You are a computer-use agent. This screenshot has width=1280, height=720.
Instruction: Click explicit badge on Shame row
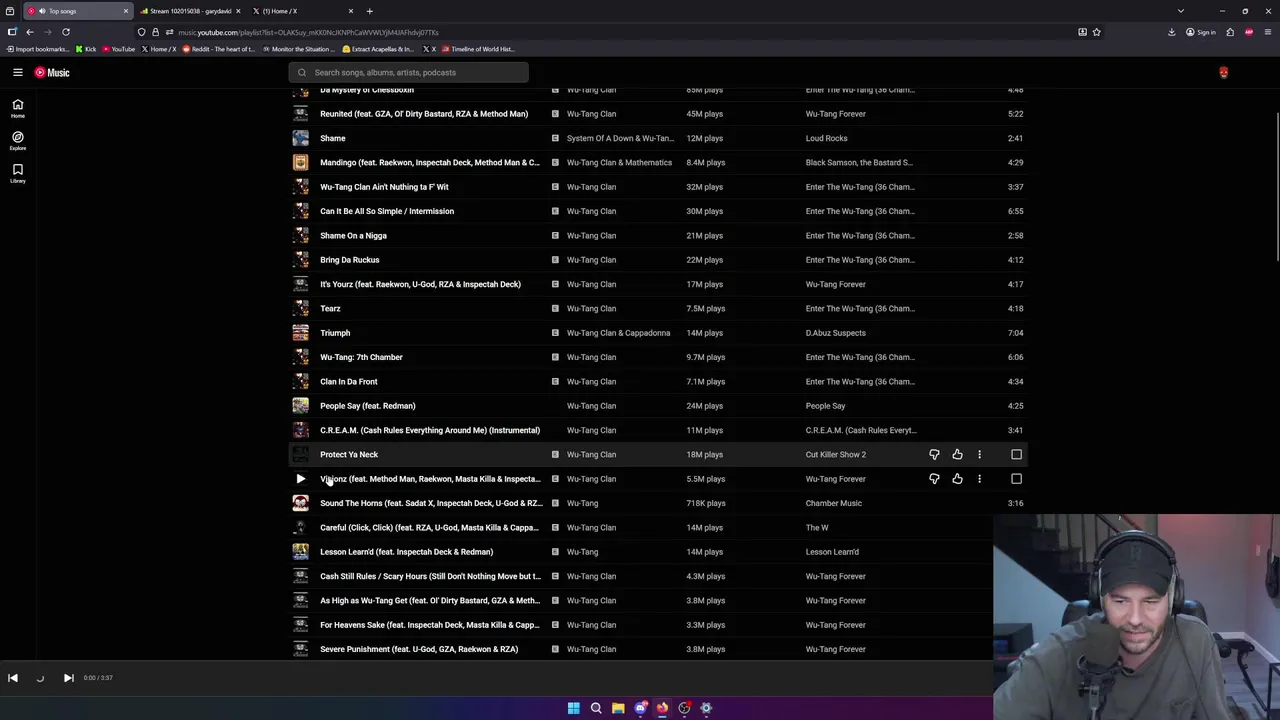pos(555,138)
